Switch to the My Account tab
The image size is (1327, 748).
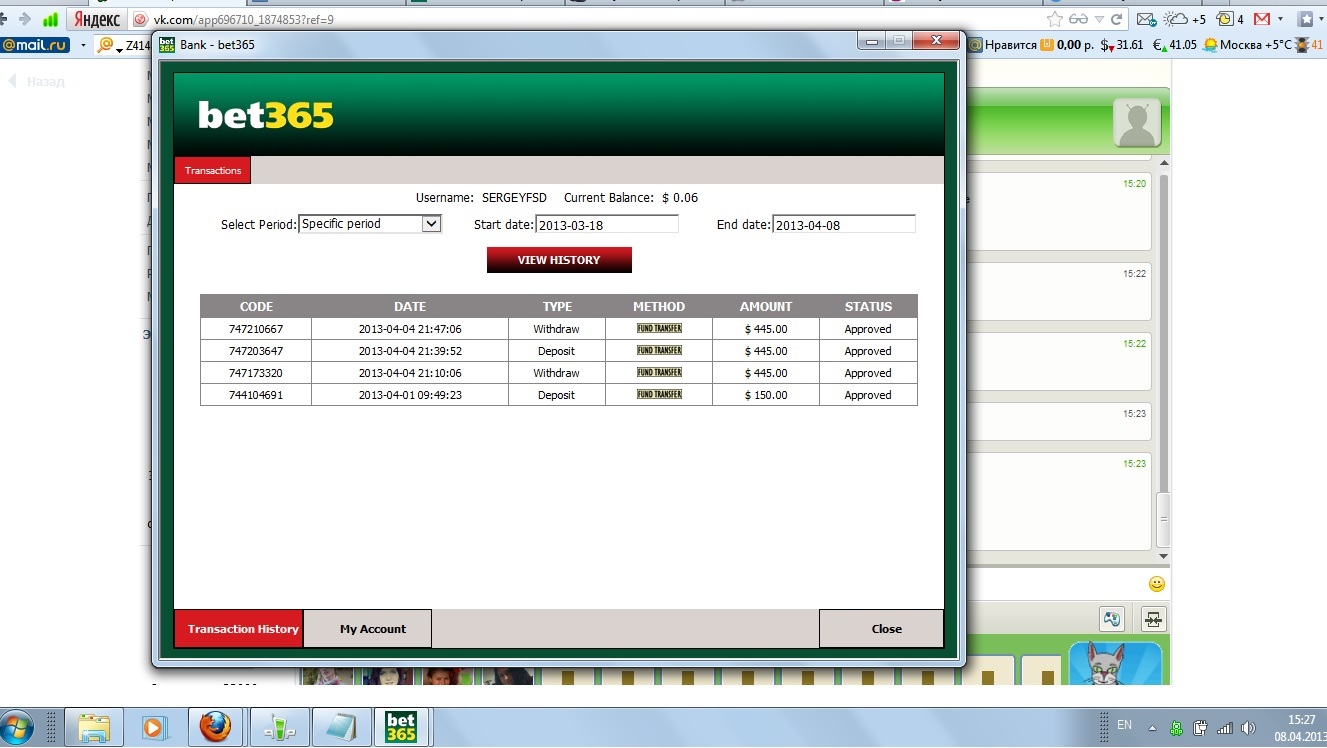tap(368, 629)
